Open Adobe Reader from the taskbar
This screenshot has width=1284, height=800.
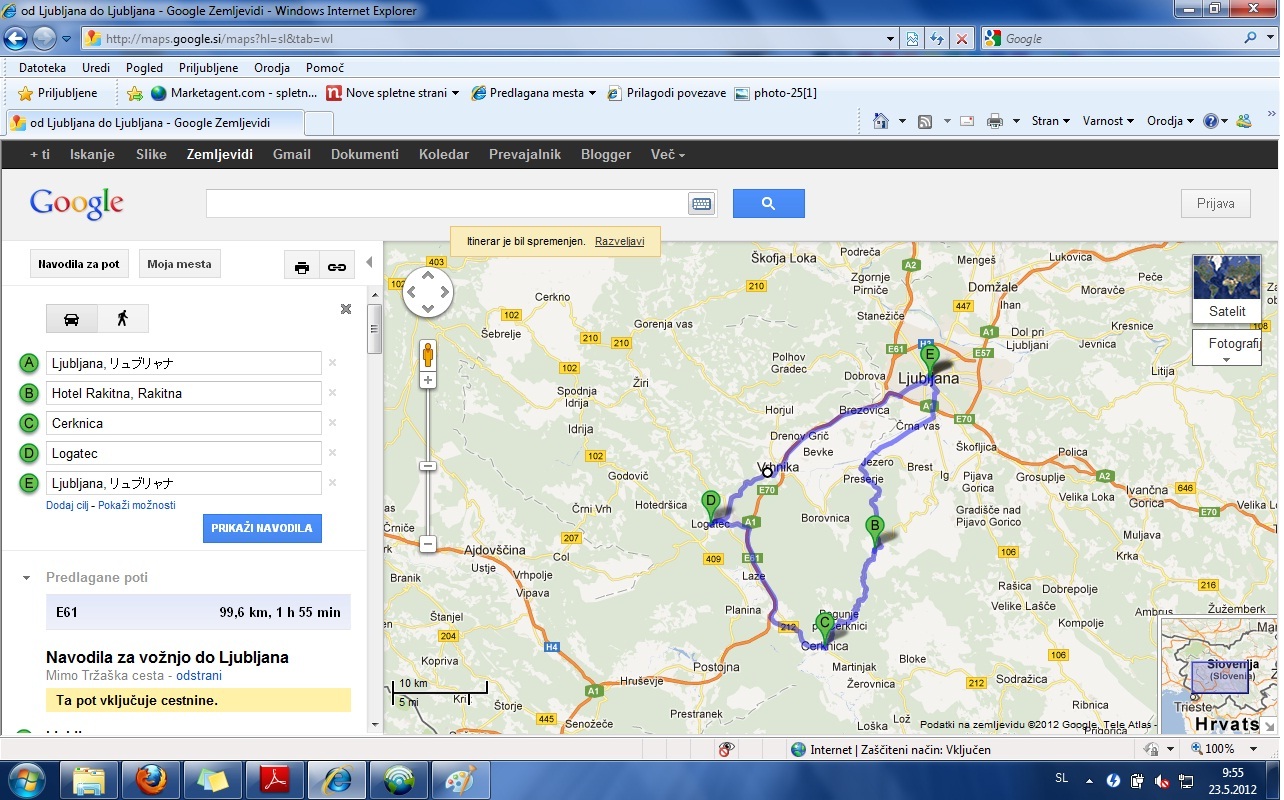click(275, 780)
